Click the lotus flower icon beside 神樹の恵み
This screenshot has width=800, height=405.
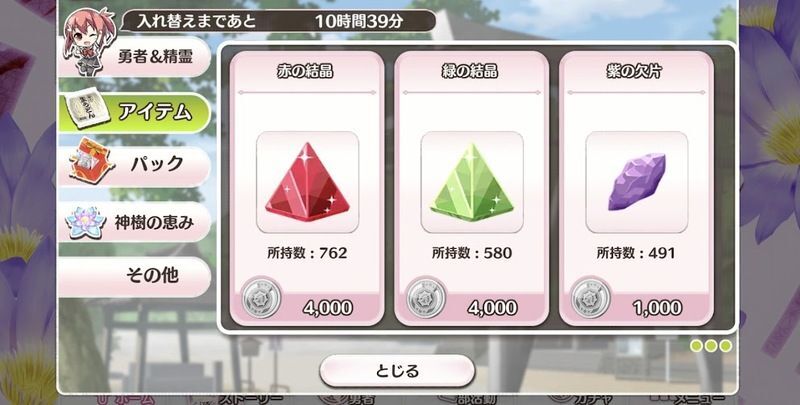(86, 222)
